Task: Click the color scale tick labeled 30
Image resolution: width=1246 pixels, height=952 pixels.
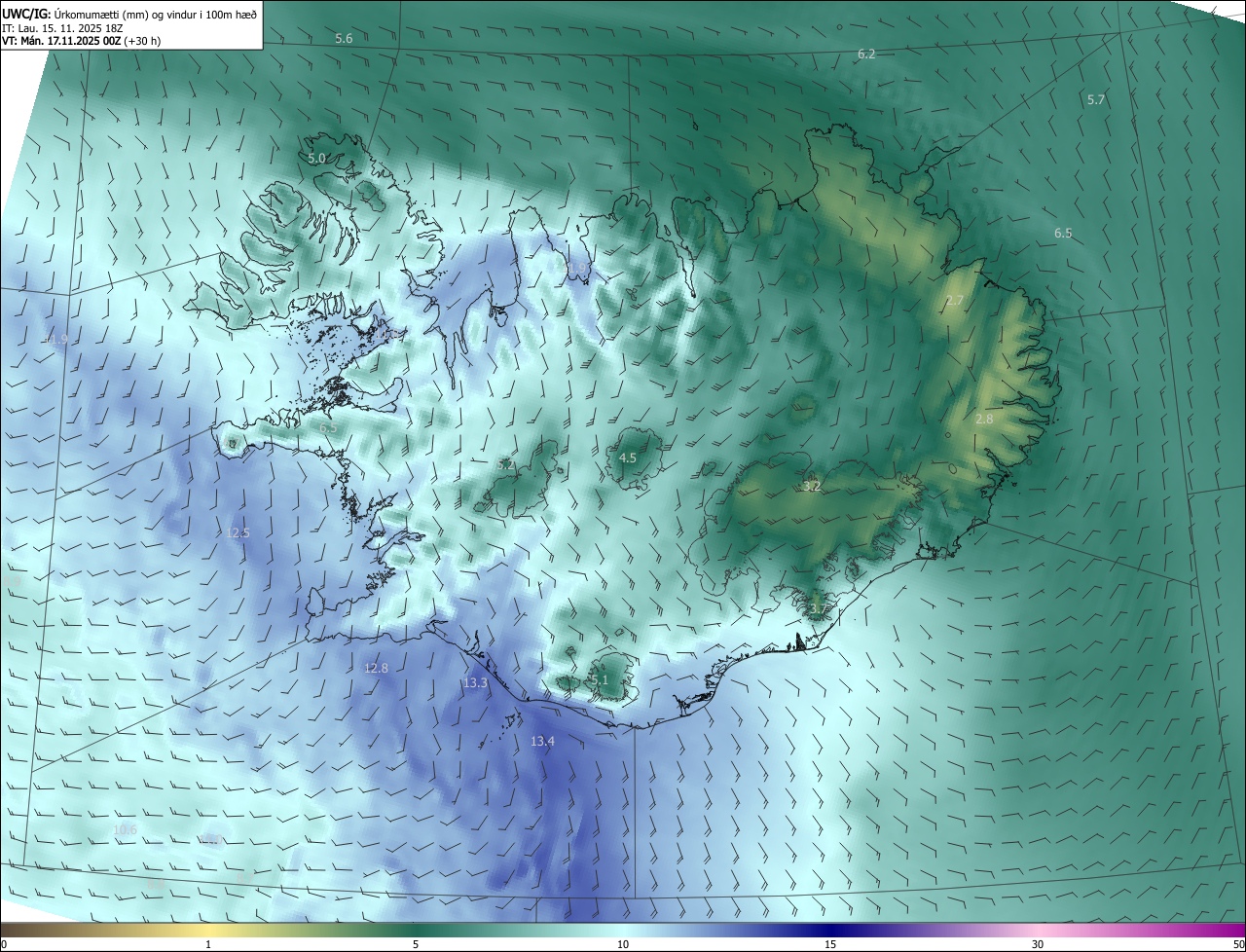Action: (1038, 944)
